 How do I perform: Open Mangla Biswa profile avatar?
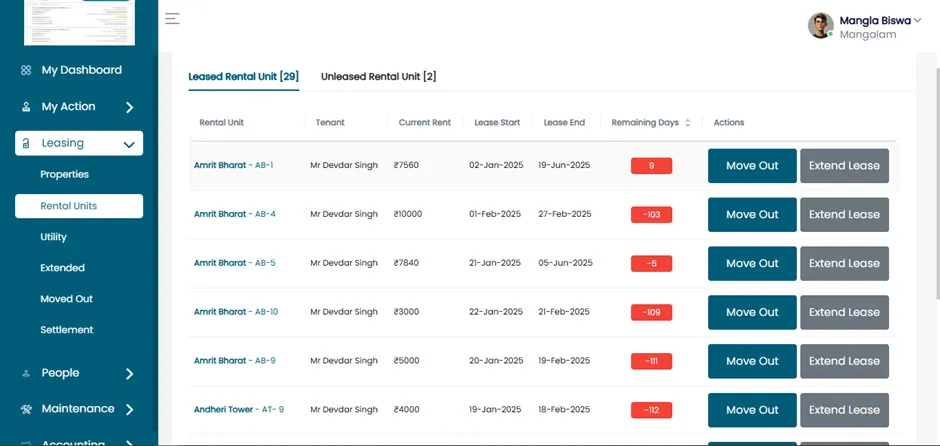821,26
